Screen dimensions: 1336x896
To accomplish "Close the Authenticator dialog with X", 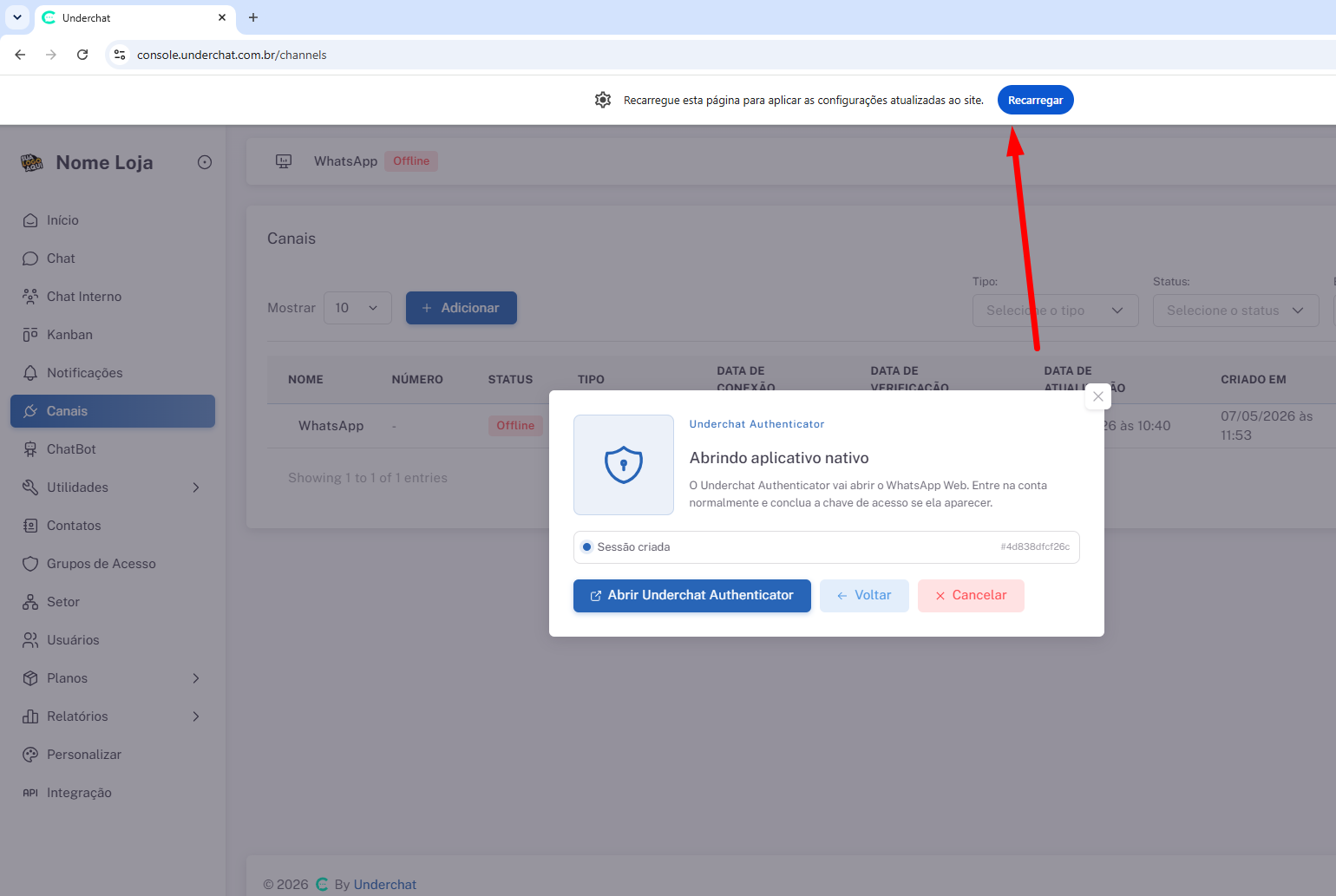I will (x=1098, y=396).
